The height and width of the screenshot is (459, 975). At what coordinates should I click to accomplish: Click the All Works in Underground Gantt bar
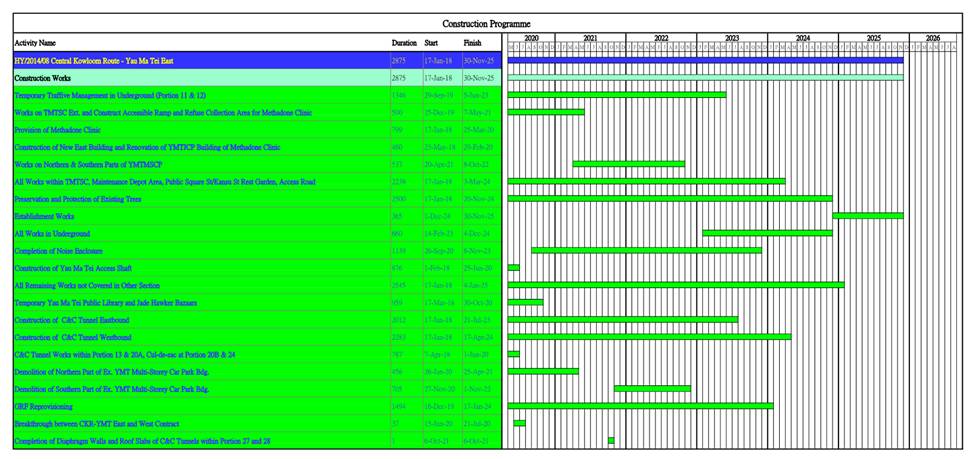tap(766, 233)
